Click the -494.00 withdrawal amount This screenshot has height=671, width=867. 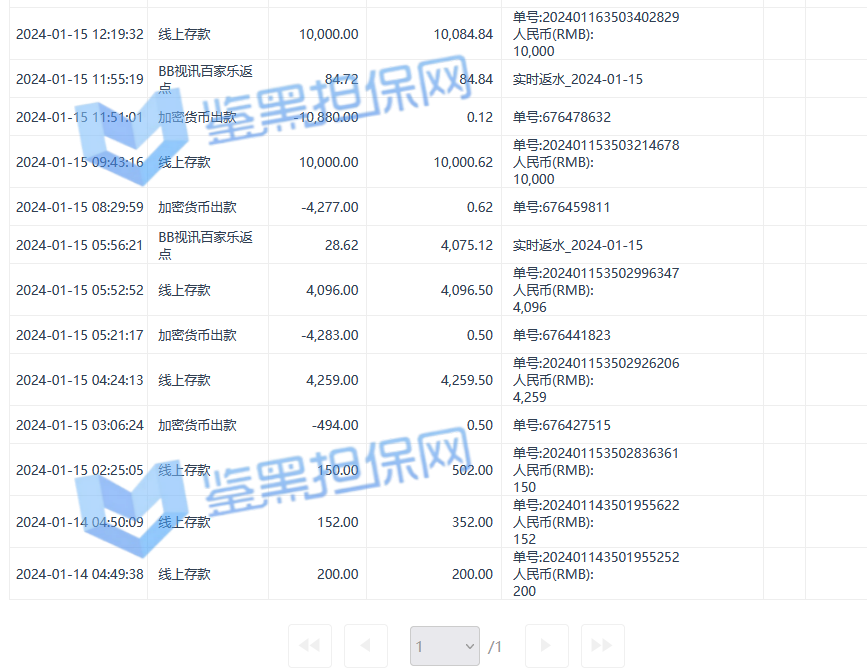[x=335, y=425]
